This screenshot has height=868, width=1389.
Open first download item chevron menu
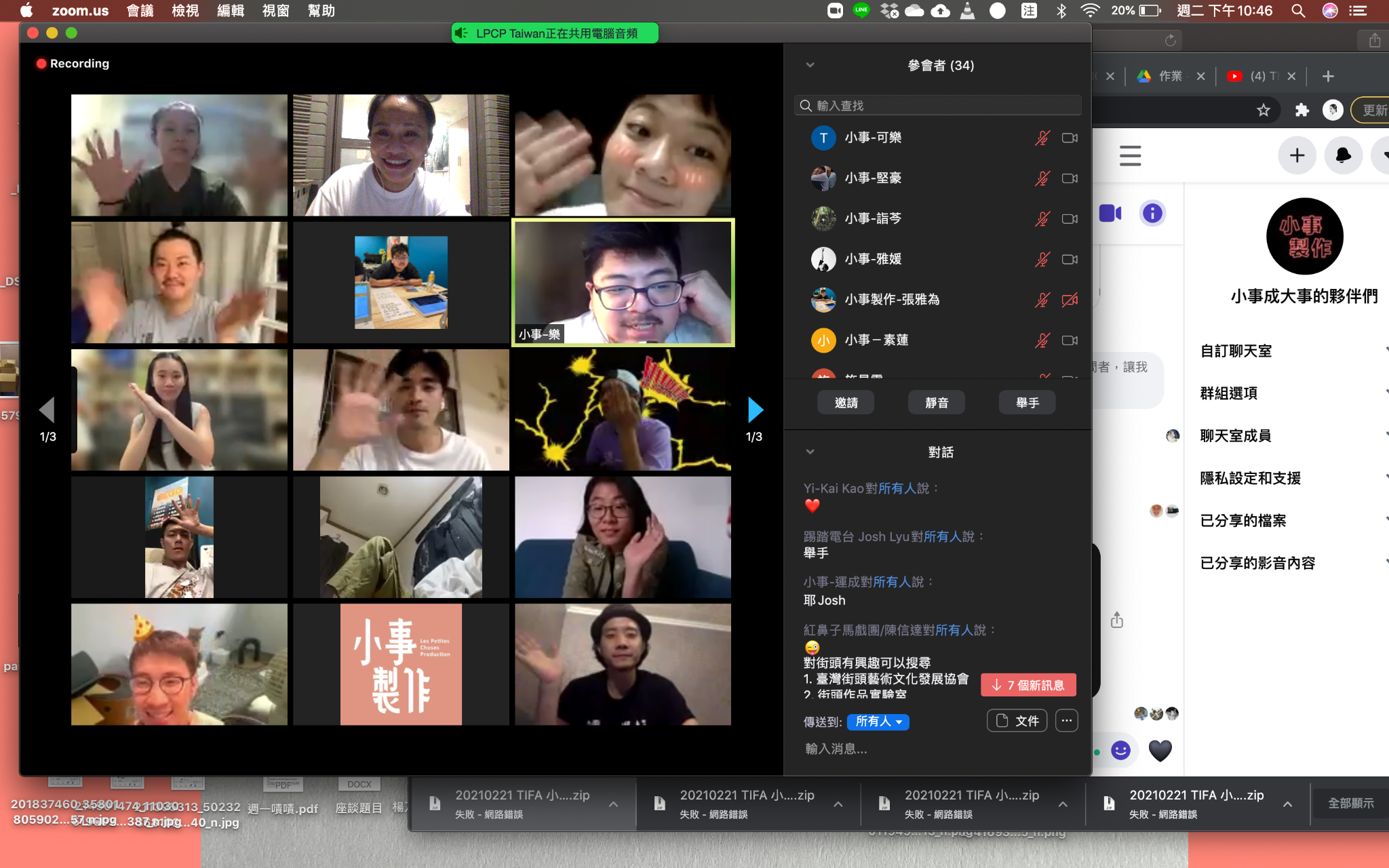click(x=613, y=804)
